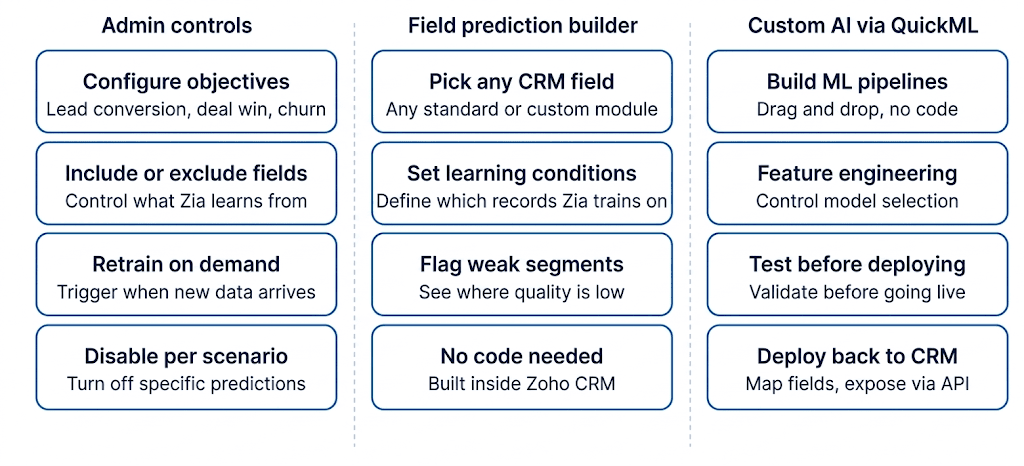Image resolution: width=1024 pixels, height=466 pixels.
Task: Choose the Disable per scenario card
Action: [186, 368]
